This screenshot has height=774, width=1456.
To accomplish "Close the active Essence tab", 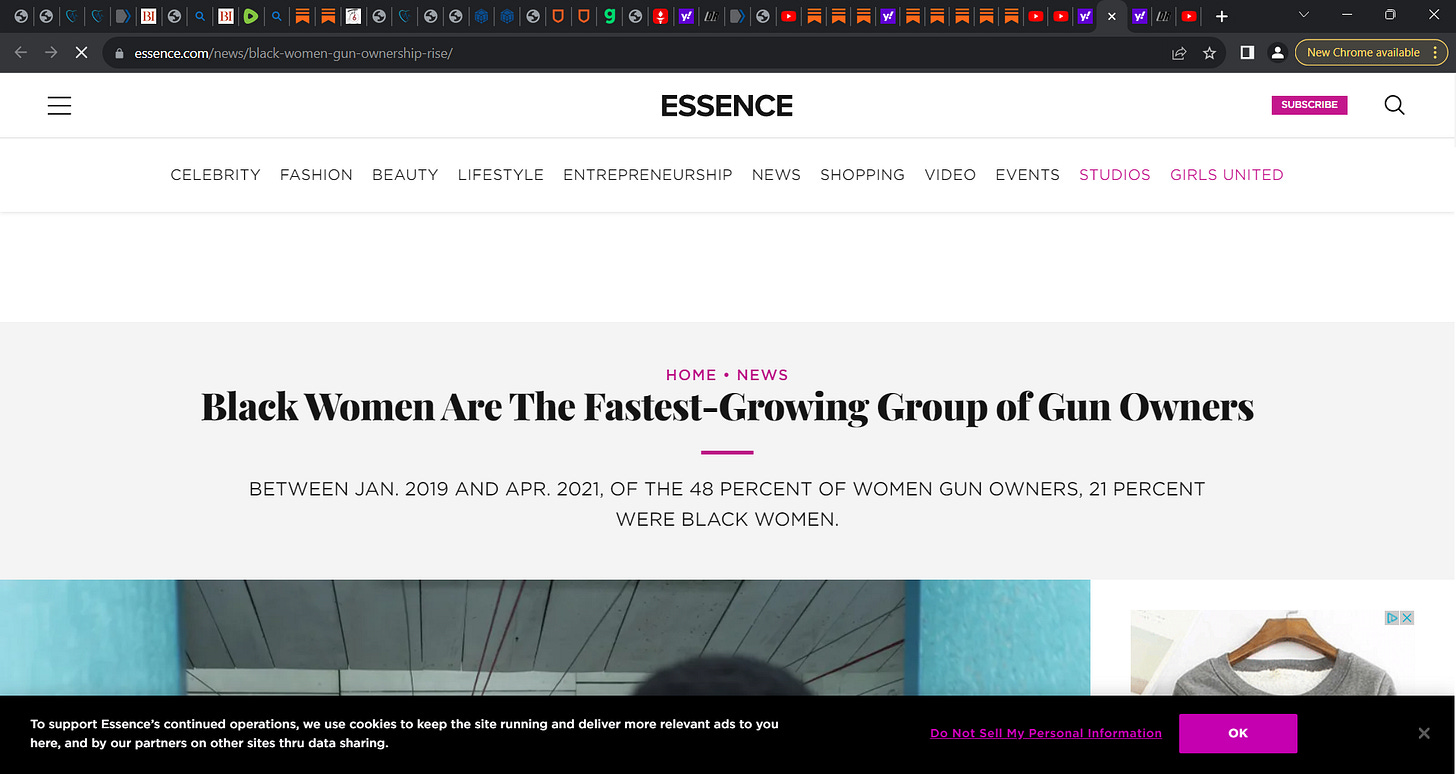I will pyautogui.click(x=1112, y=16).
